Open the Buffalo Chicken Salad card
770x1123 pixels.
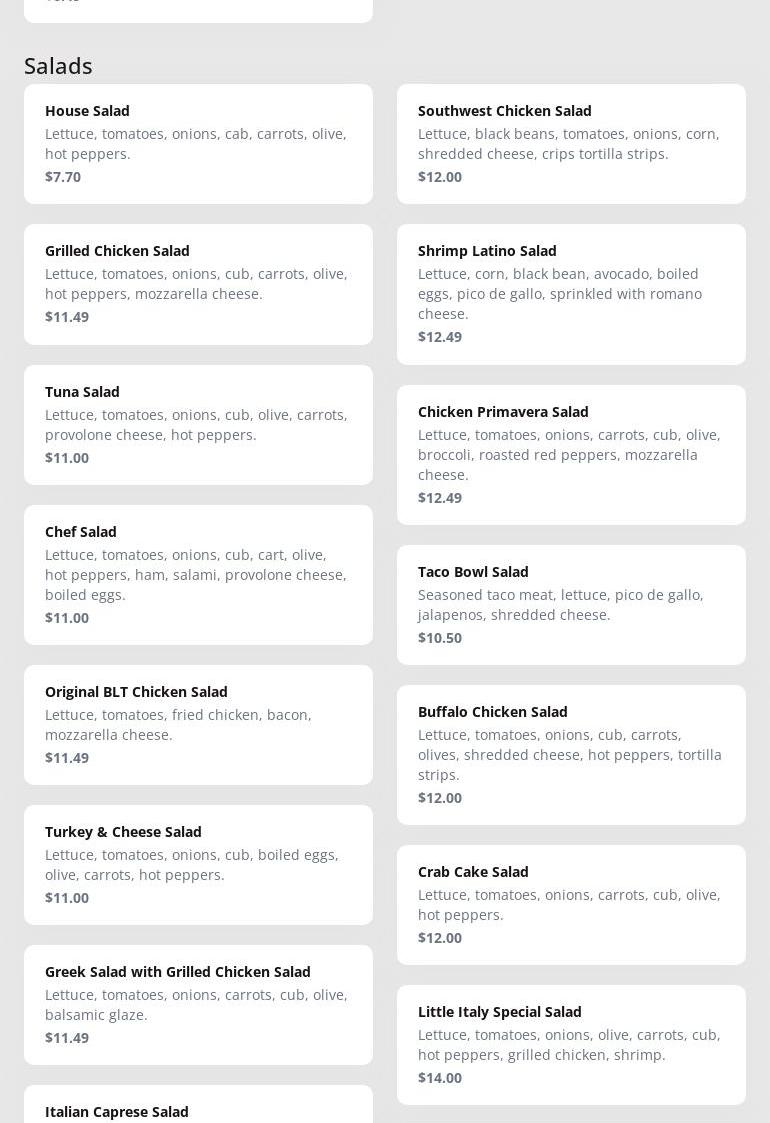click(571, 754)
